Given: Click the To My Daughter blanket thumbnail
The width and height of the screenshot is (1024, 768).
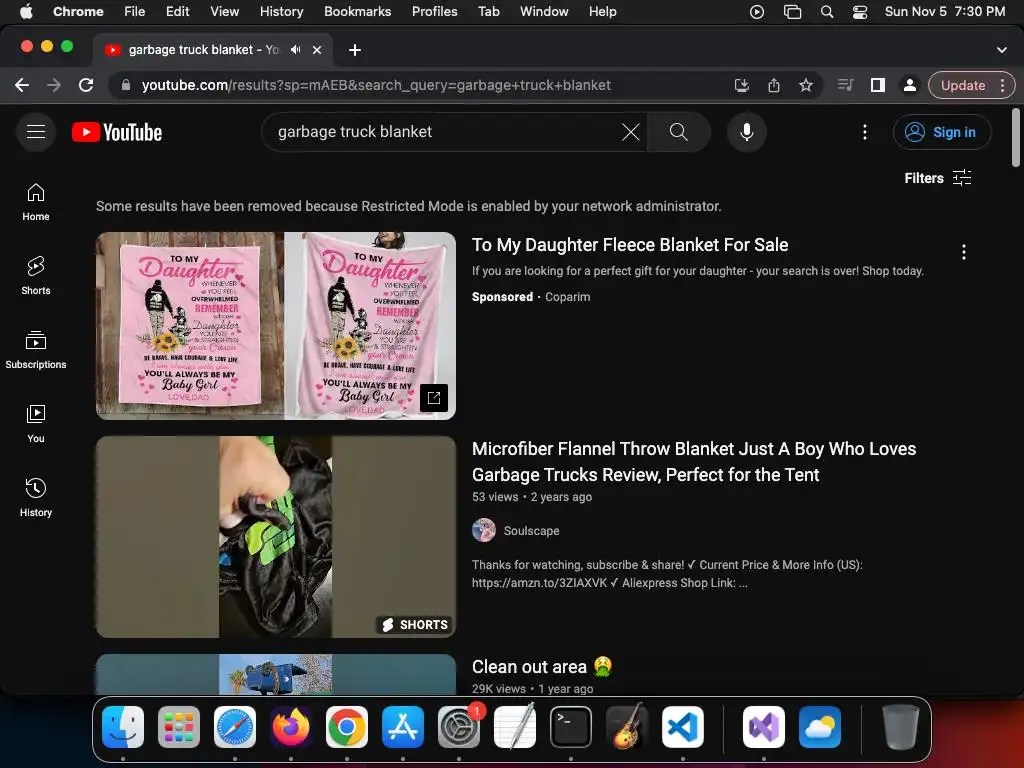Looking at the screenshot, I should (x=276, y=325).
